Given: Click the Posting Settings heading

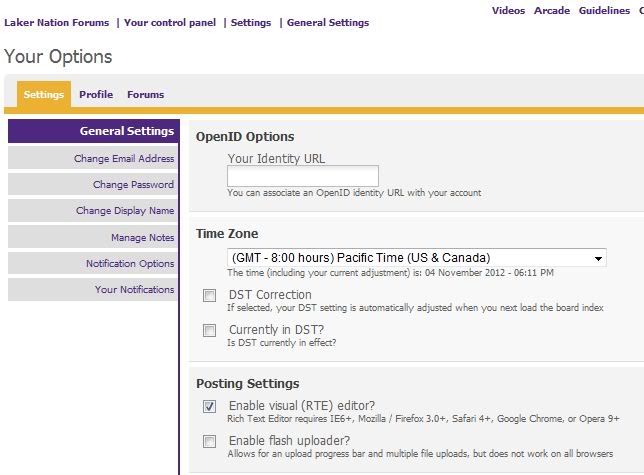Looking at the screenshot, I should [x=248, y=384].
